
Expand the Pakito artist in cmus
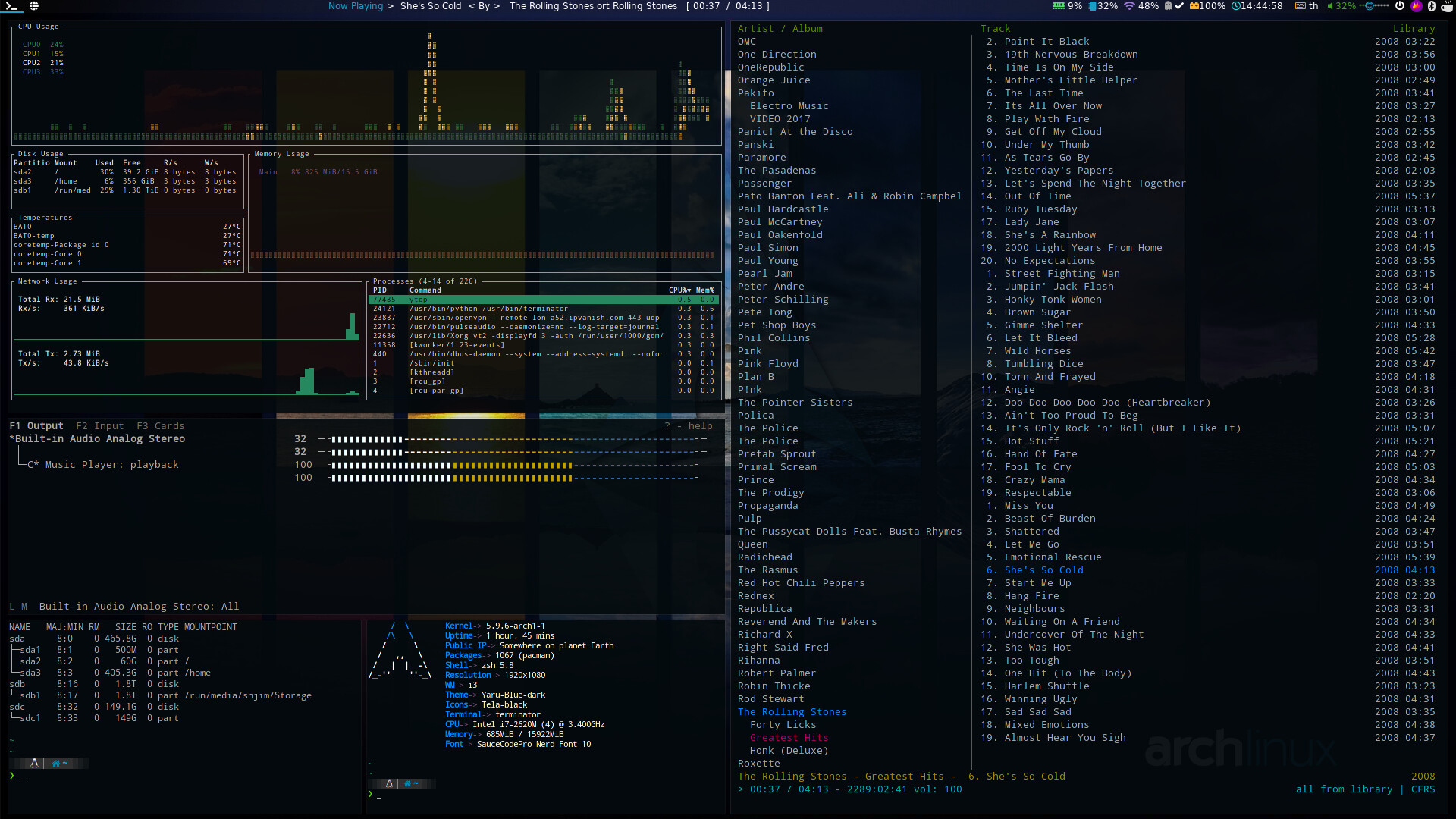[756, 93]
